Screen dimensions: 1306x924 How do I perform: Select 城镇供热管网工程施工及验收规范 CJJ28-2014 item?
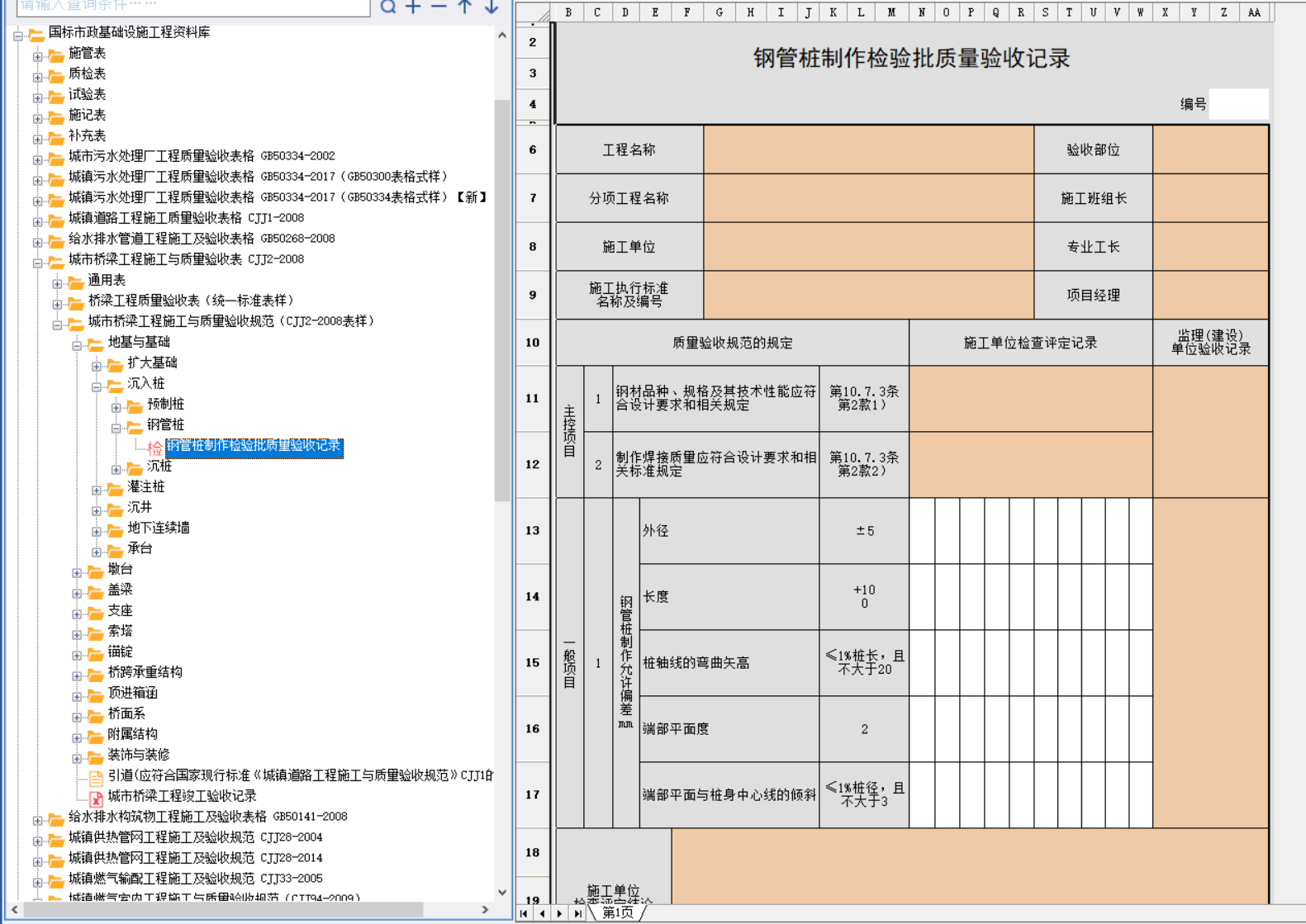coord(195,858)
